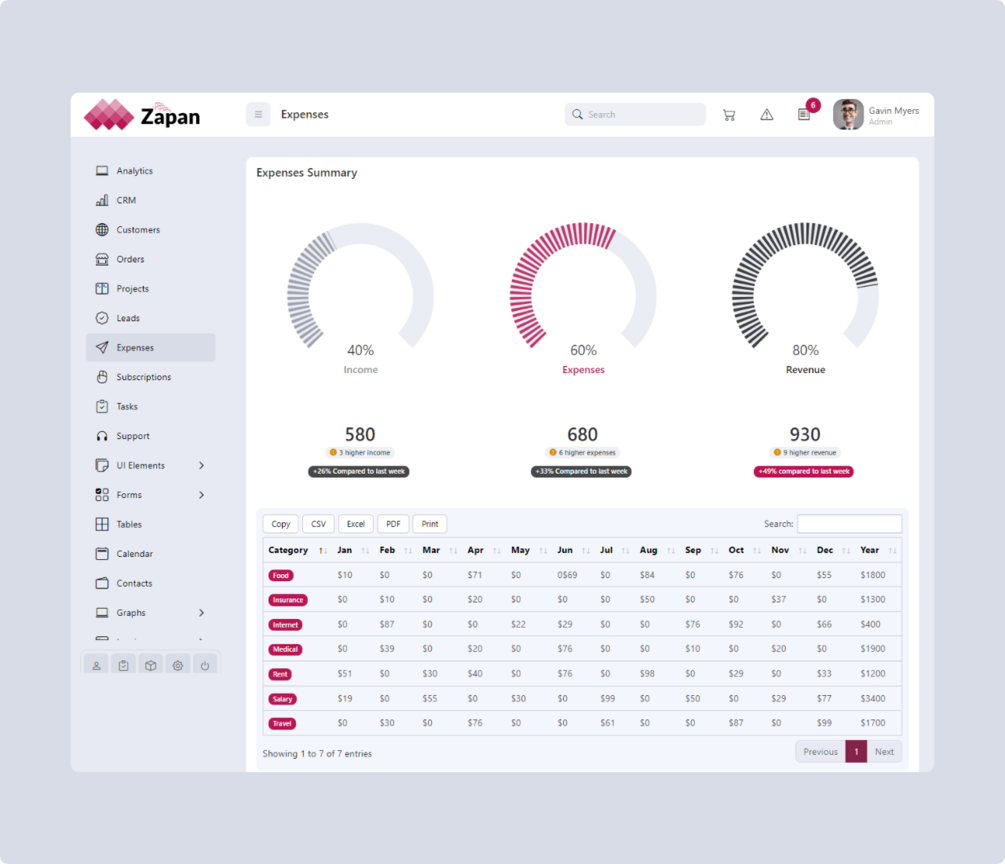Select Leads in the sidebar

pos(151,318)
